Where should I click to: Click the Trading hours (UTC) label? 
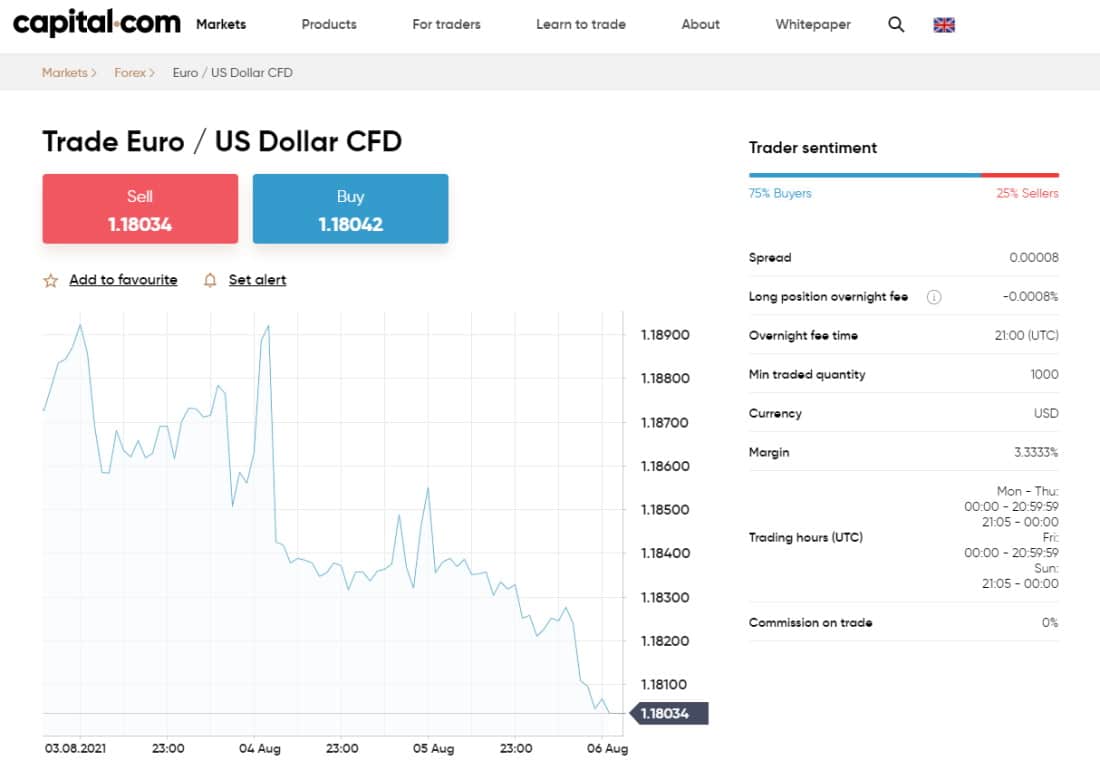pyautogui.click(x=806, y=537)
